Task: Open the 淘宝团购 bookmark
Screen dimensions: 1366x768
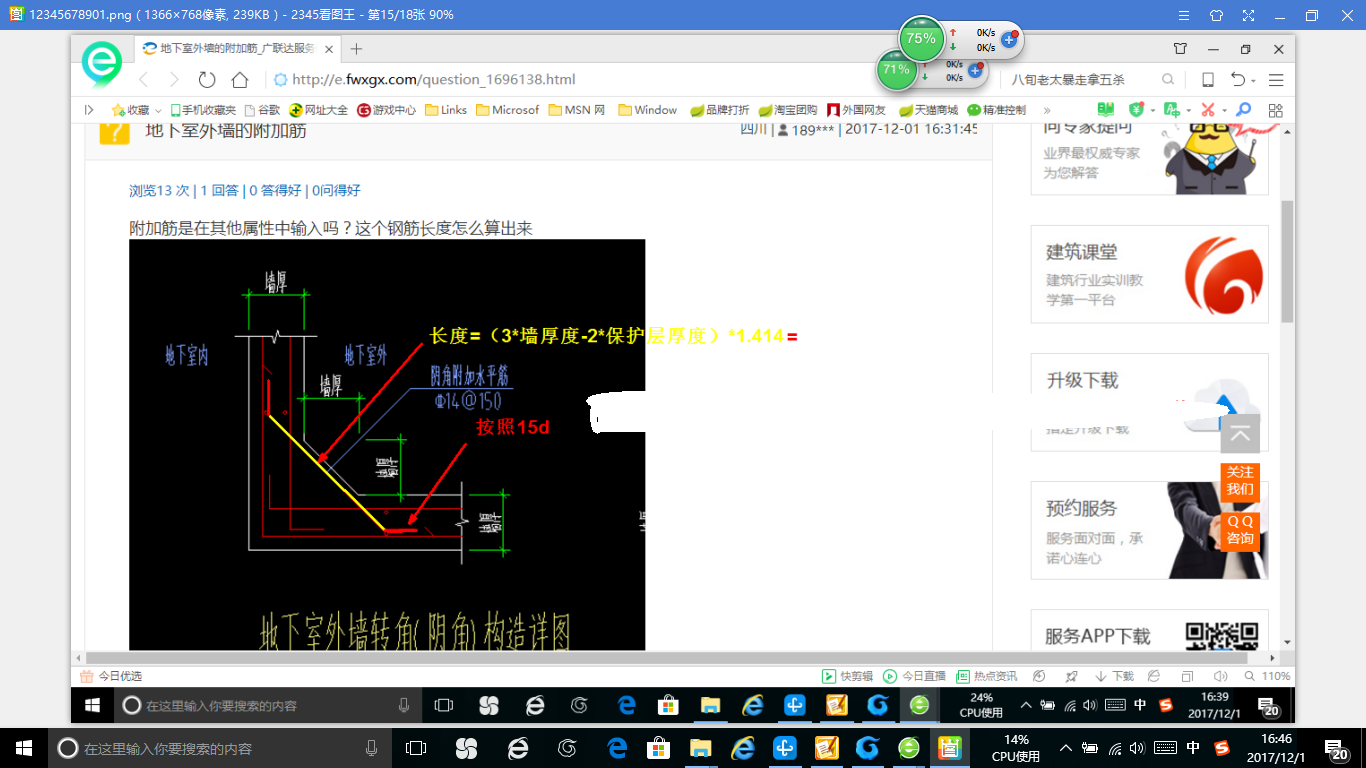Action: [x=788, y=110]
